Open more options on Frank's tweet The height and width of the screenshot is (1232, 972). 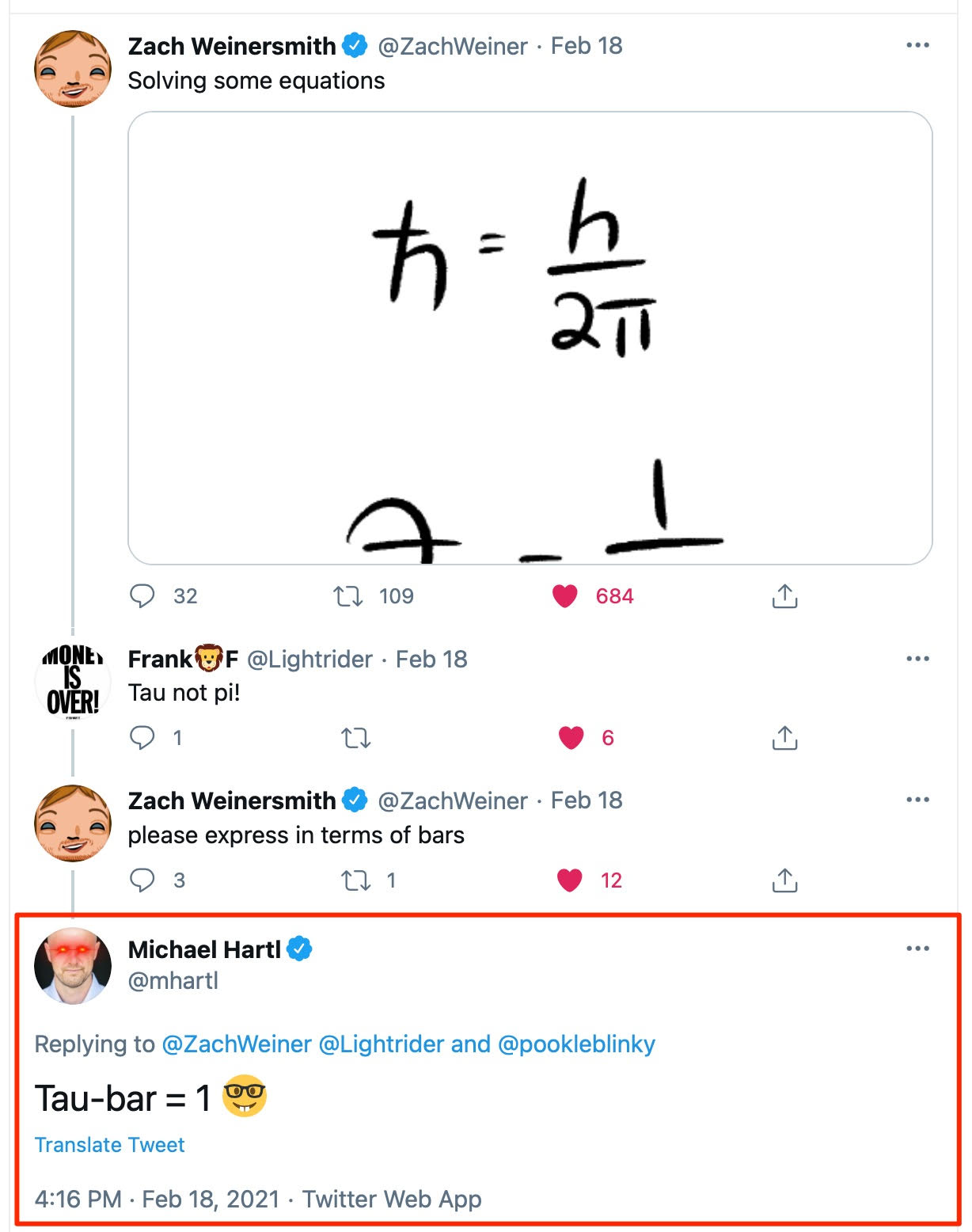pyautogui.click(x=917, y=659)
